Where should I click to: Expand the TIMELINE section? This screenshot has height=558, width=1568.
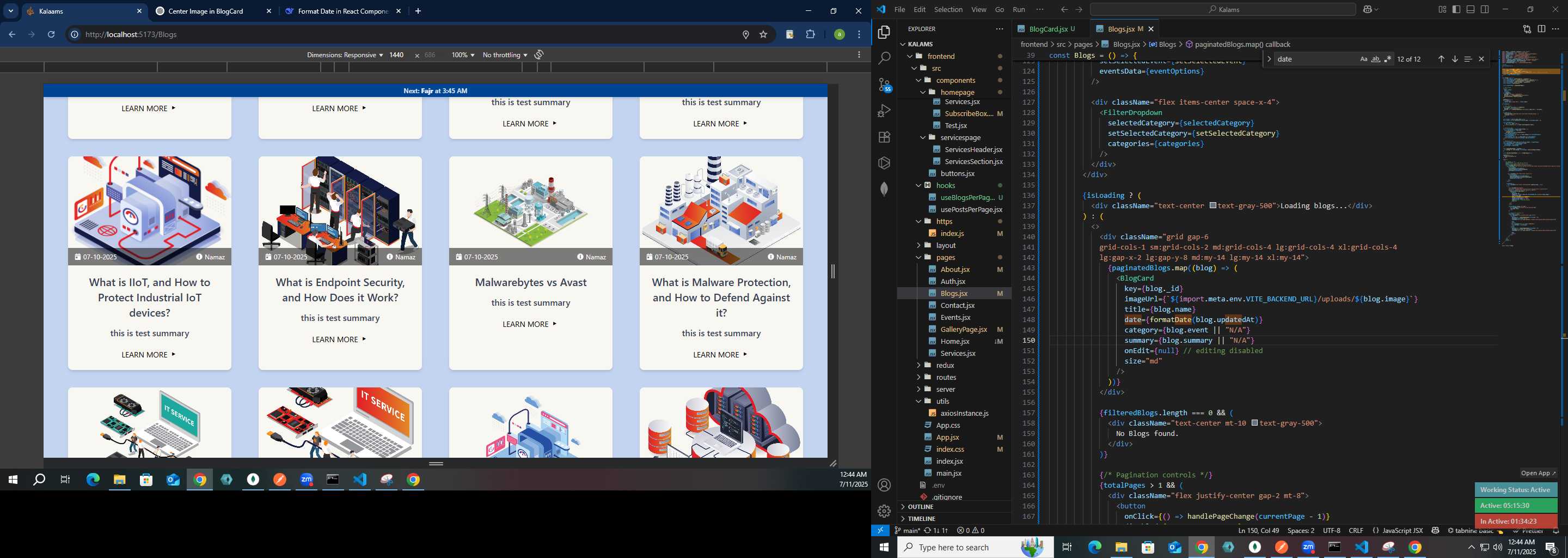point(954,518)
